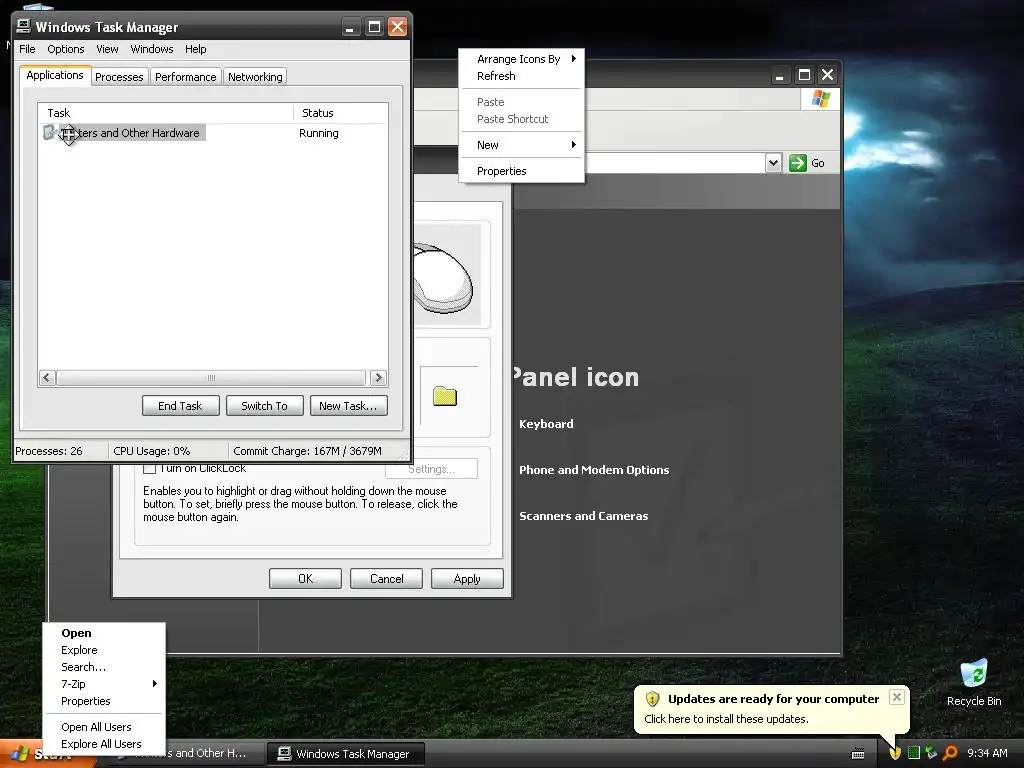Click the yellow shield update tray icon
This screenshot has width=1024, height=768.
coord(895,753)
